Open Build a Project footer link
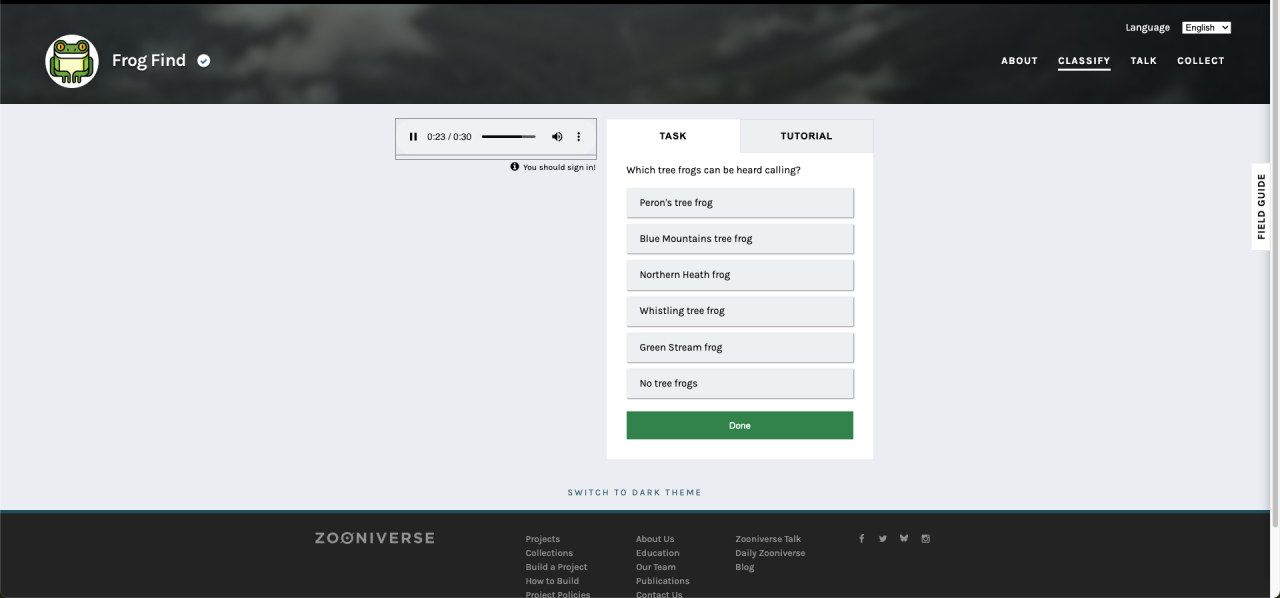 557,567
